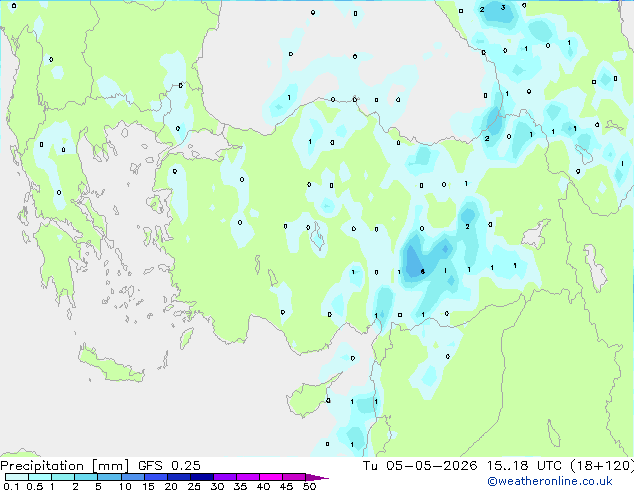Viewport: 634px width, 490px height.
Task: Select the 25–30 mm dark navy legend swatch
Action: (x=201, y=477)
